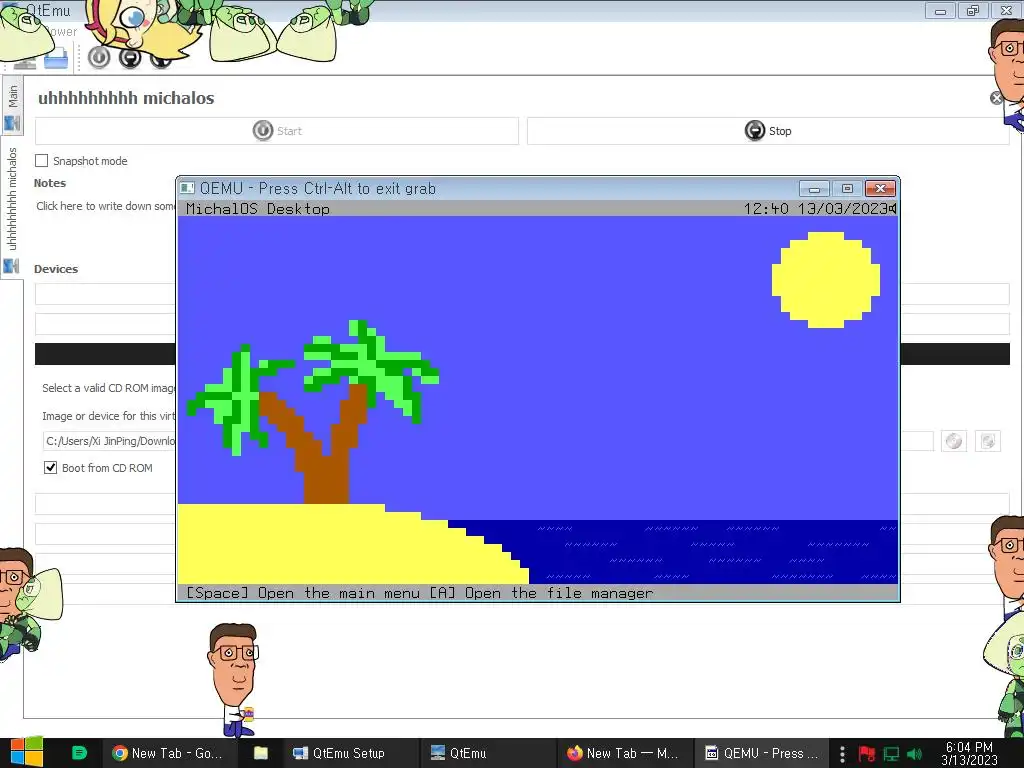Click the 12:40 13/03/2023 clock in MichalOS

click(816, 209)
